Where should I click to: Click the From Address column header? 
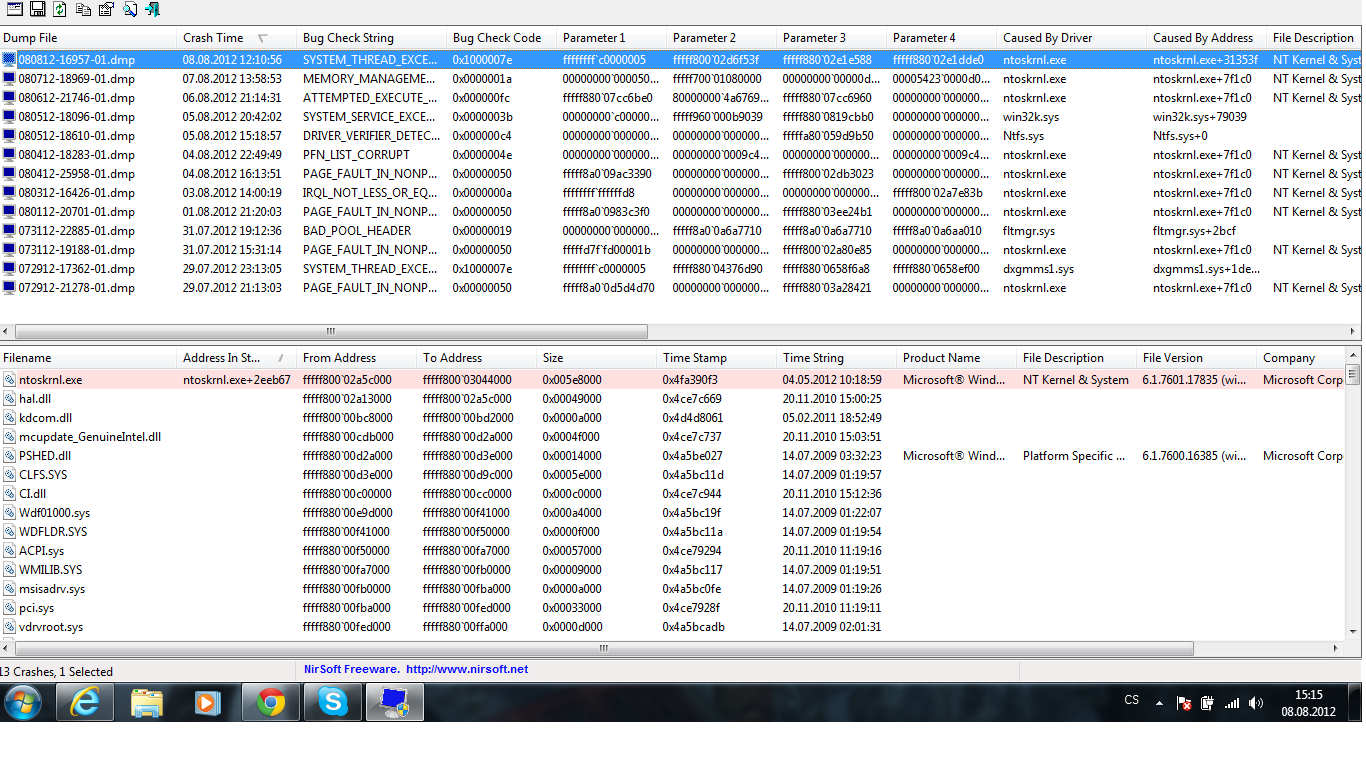[x=358, y=358]
